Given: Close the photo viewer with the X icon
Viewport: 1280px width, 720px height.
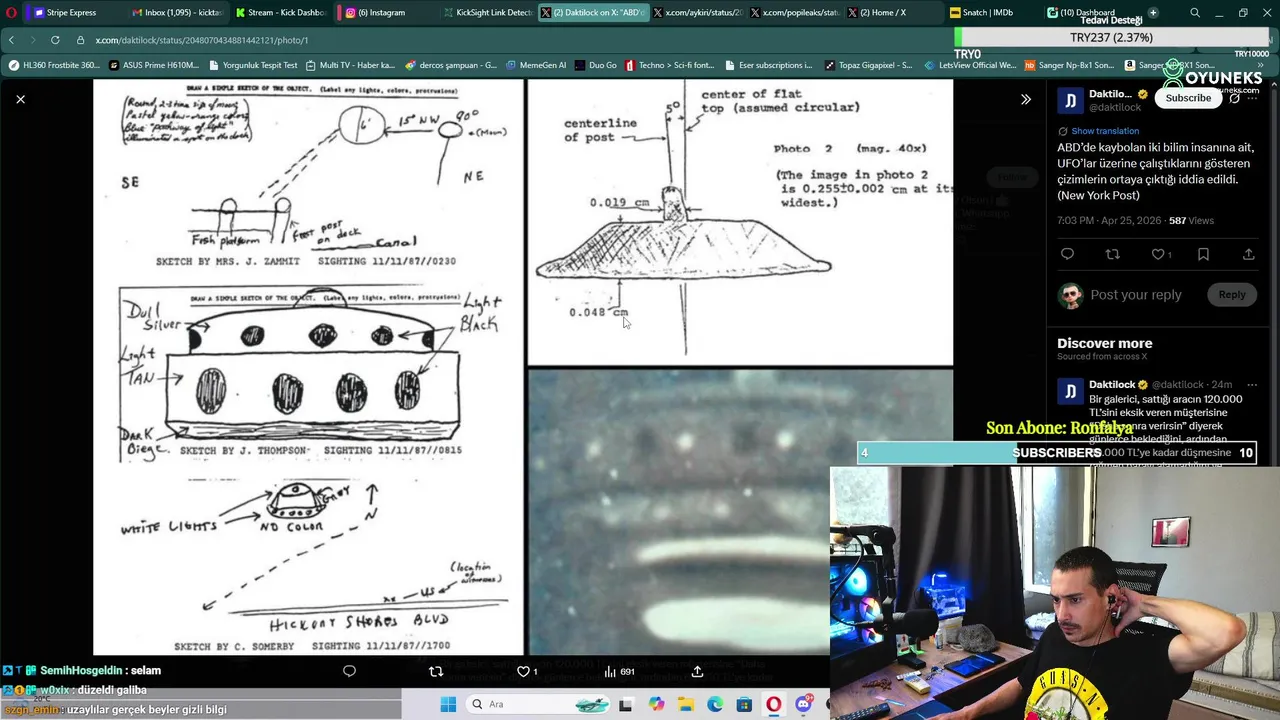Looking at the screenshot, I should 20,99.
